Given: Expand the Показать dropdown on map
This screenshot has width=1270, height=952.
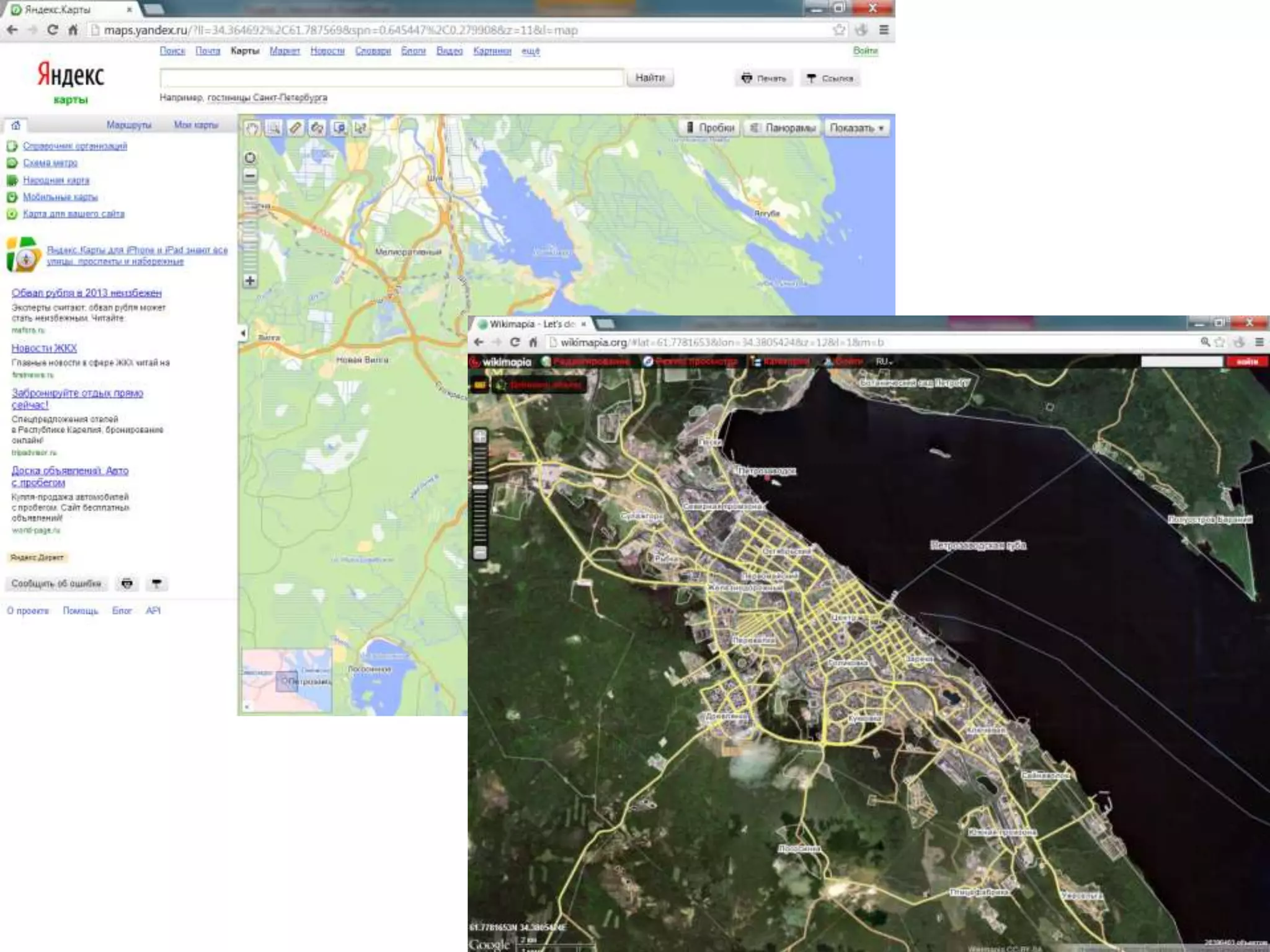Looking at the screenshot, I should coord(856,128).
